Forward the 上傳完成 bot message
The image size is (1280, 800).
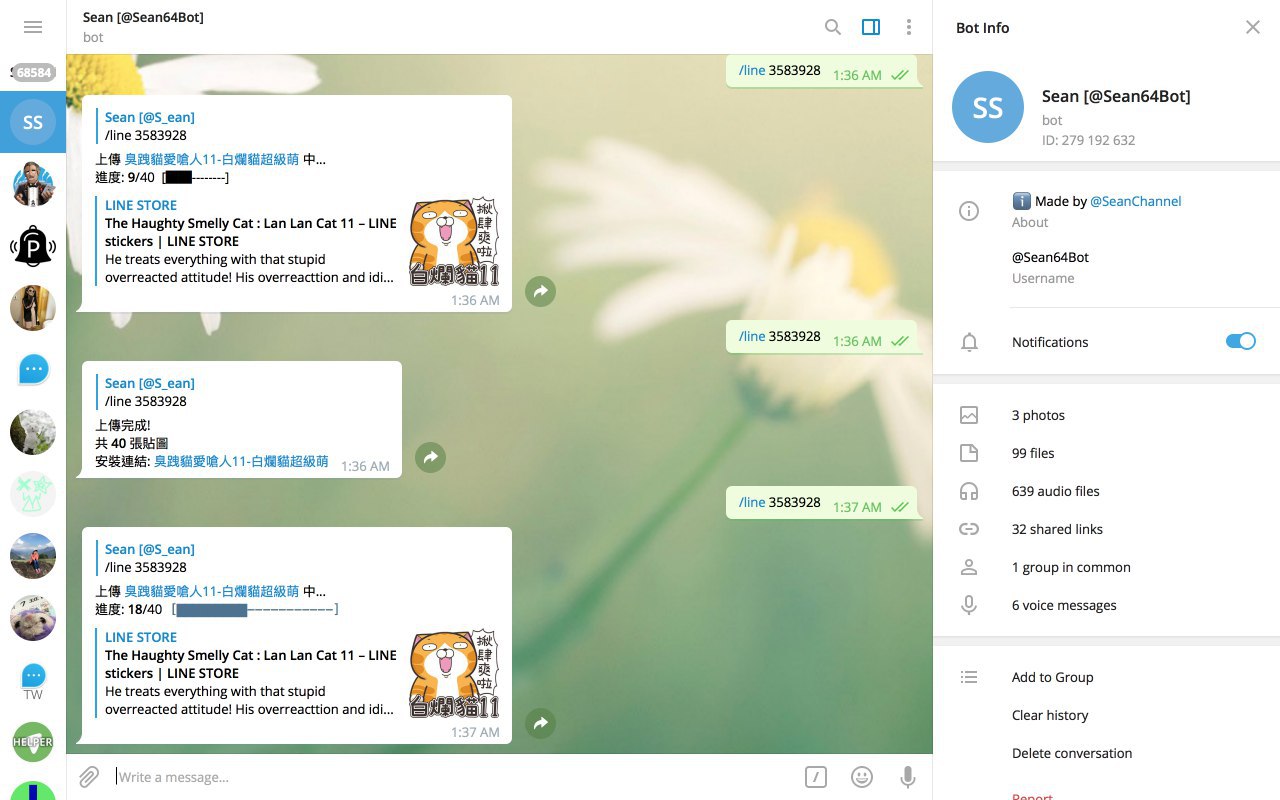point(430,458)
